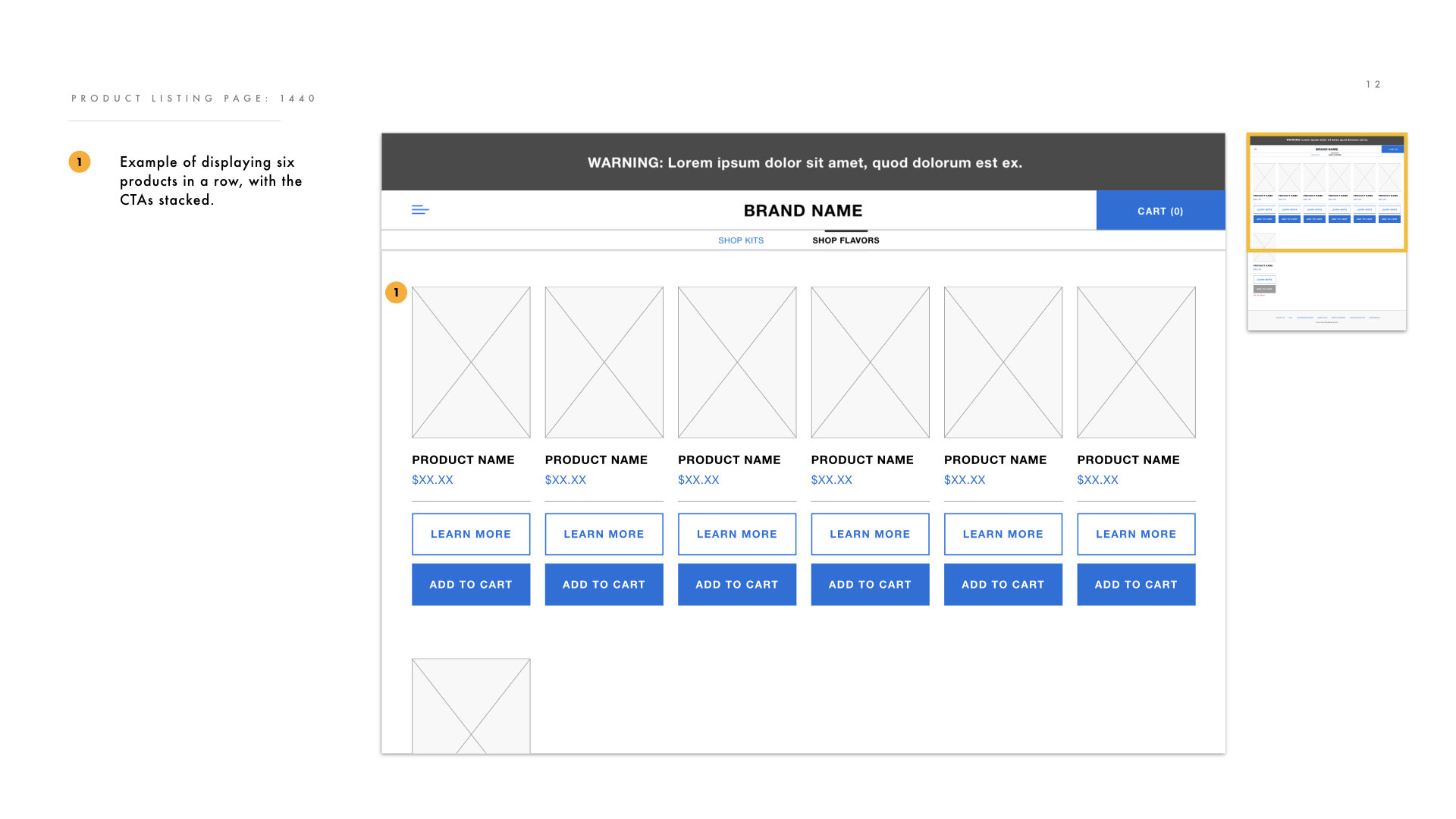
Task: Click LEARN MORE under the second product
Action: pos(604,534)
